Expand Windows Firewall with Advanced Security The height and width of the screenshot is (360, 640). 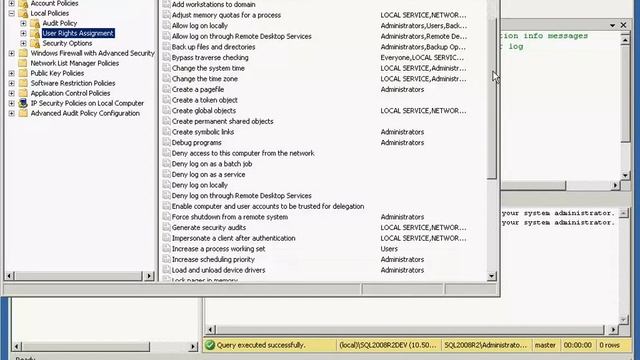click(x=11, y=53)
